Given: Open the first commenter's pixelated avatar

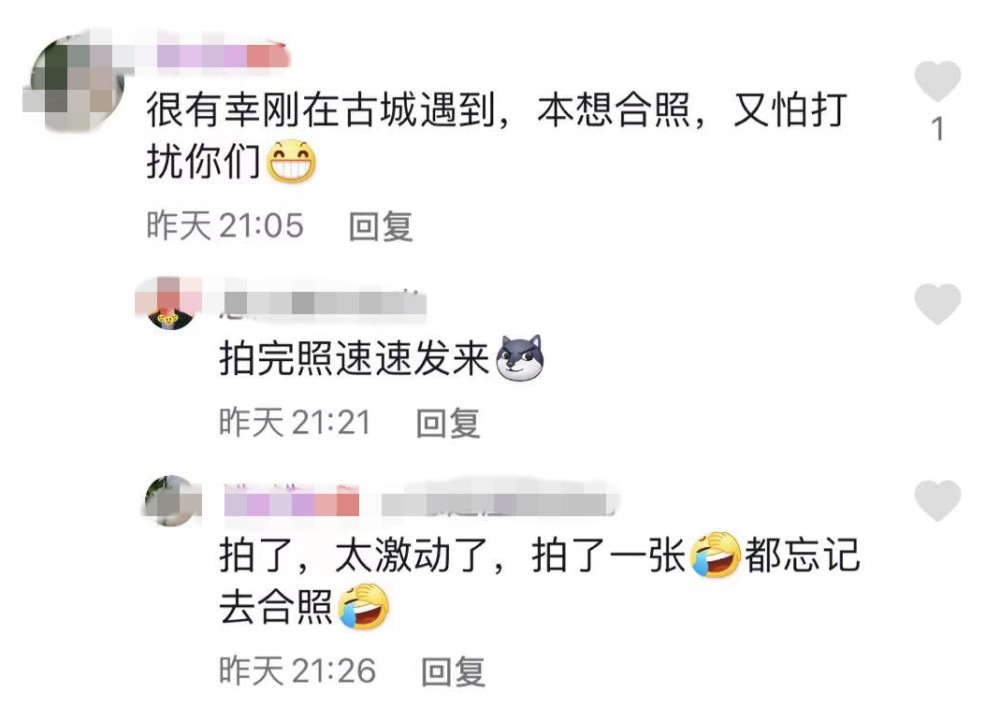Looking at the screenshot, I should [x=75, y=83].
